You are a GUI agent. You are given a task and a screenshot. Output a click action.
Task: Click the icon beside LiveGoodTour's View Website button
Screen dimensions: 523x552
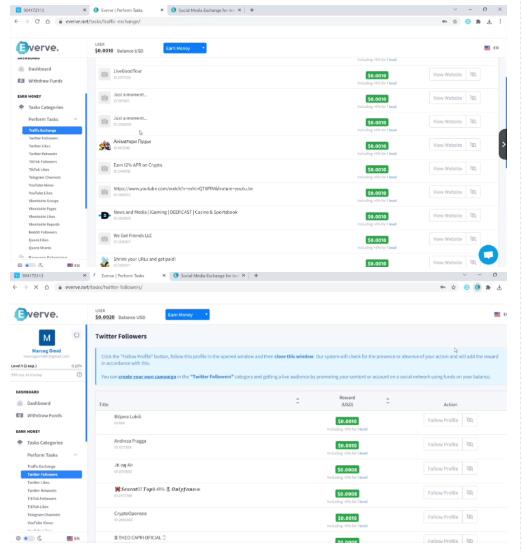(x=473, y=75)
